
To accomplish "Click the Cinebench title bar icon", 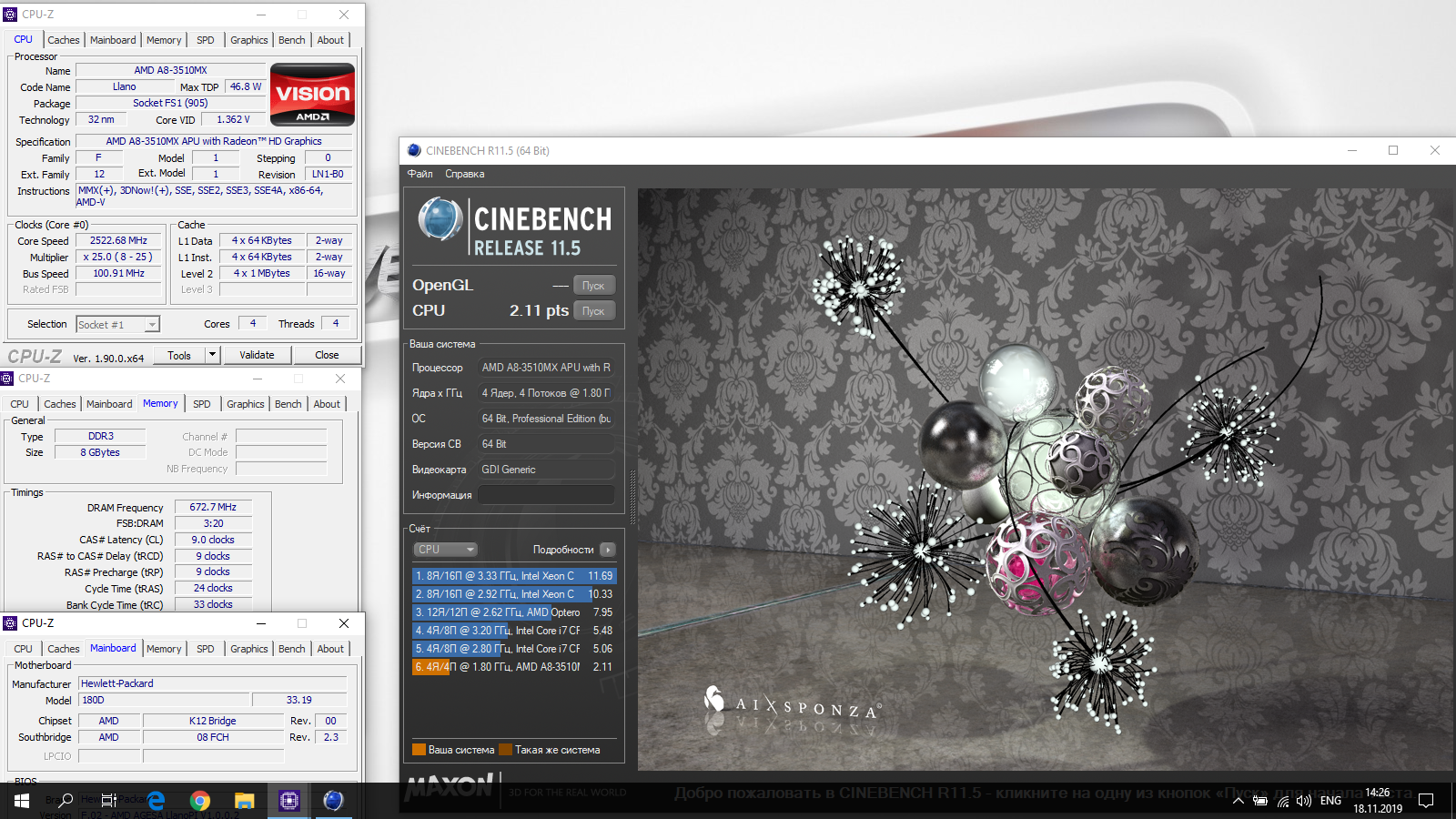I will 414,150.
